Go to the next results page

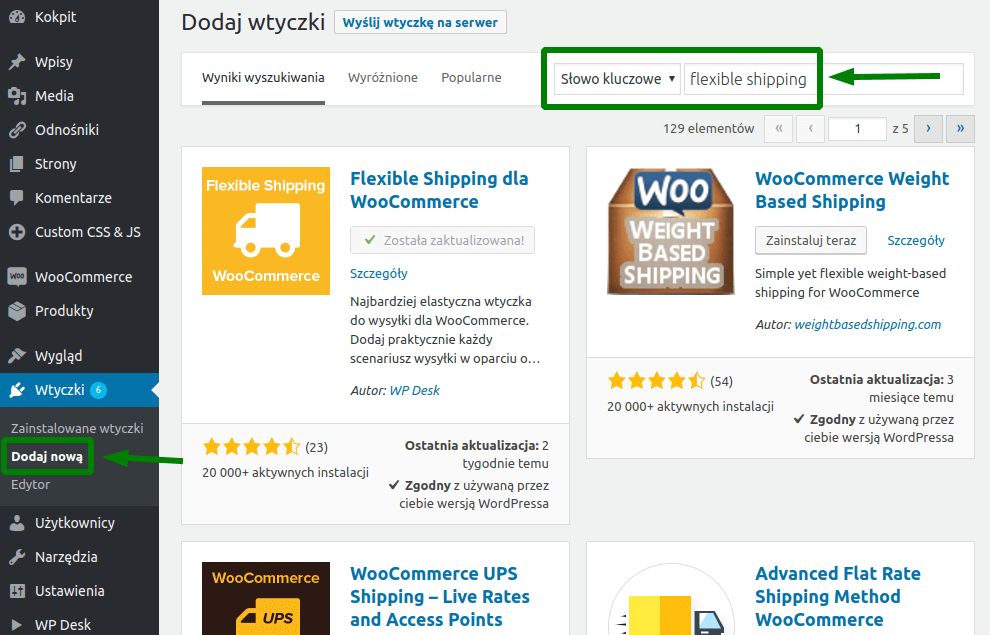(928, 129)
